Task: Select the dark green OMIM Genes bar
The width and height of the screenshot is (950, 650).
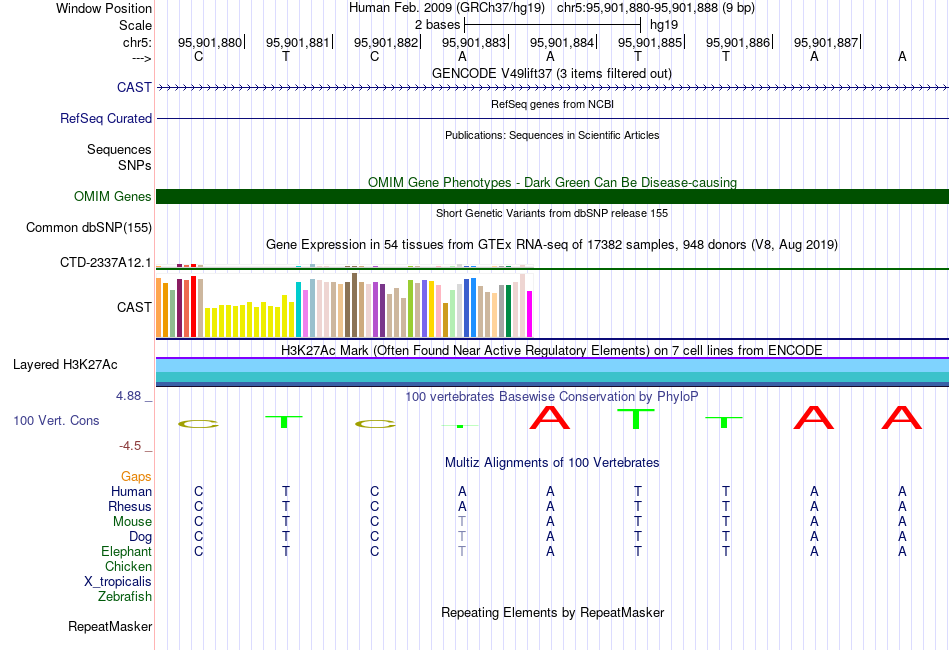Action: point(552,196)
